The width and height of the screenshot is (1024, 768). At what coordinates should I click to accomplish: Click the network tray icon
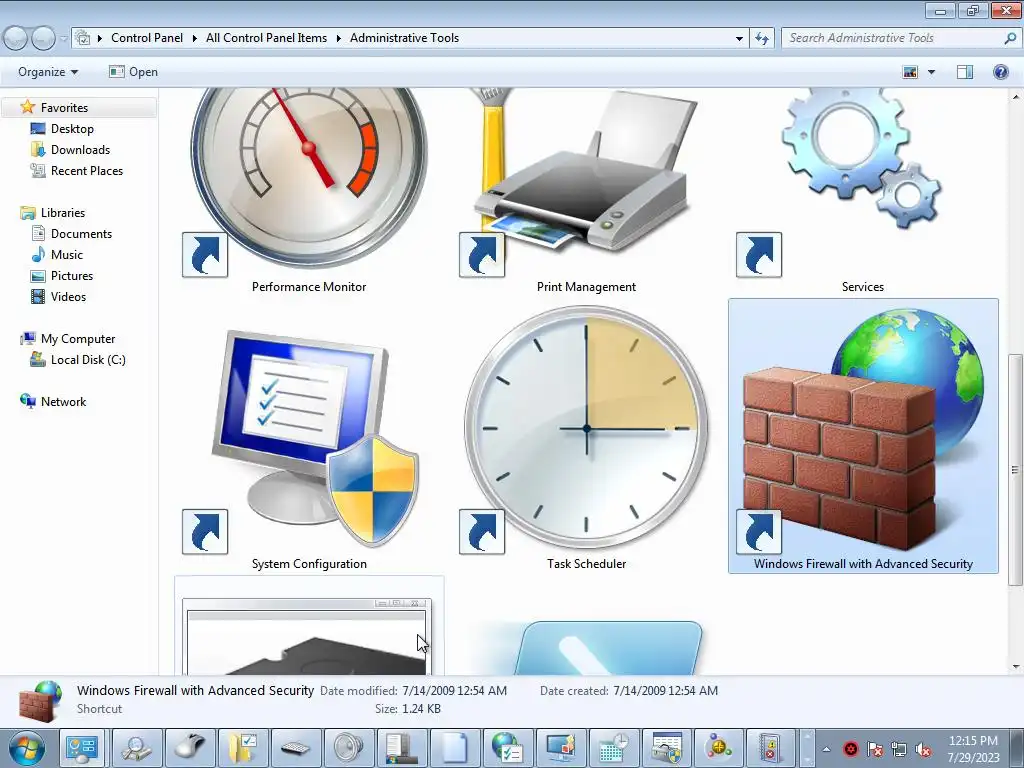pyautogui.click(x=899, y=749)
